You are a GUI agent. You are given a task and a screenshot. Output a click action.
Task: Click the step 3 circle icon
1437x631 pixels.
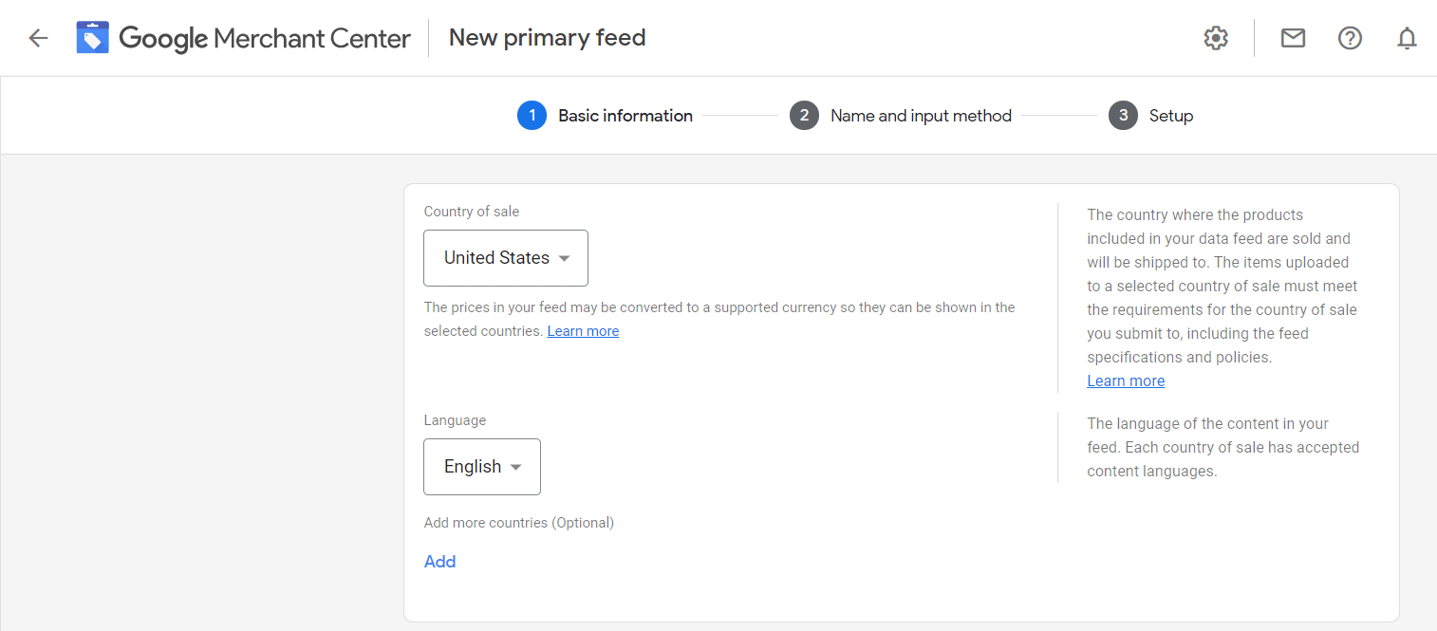1123,115
